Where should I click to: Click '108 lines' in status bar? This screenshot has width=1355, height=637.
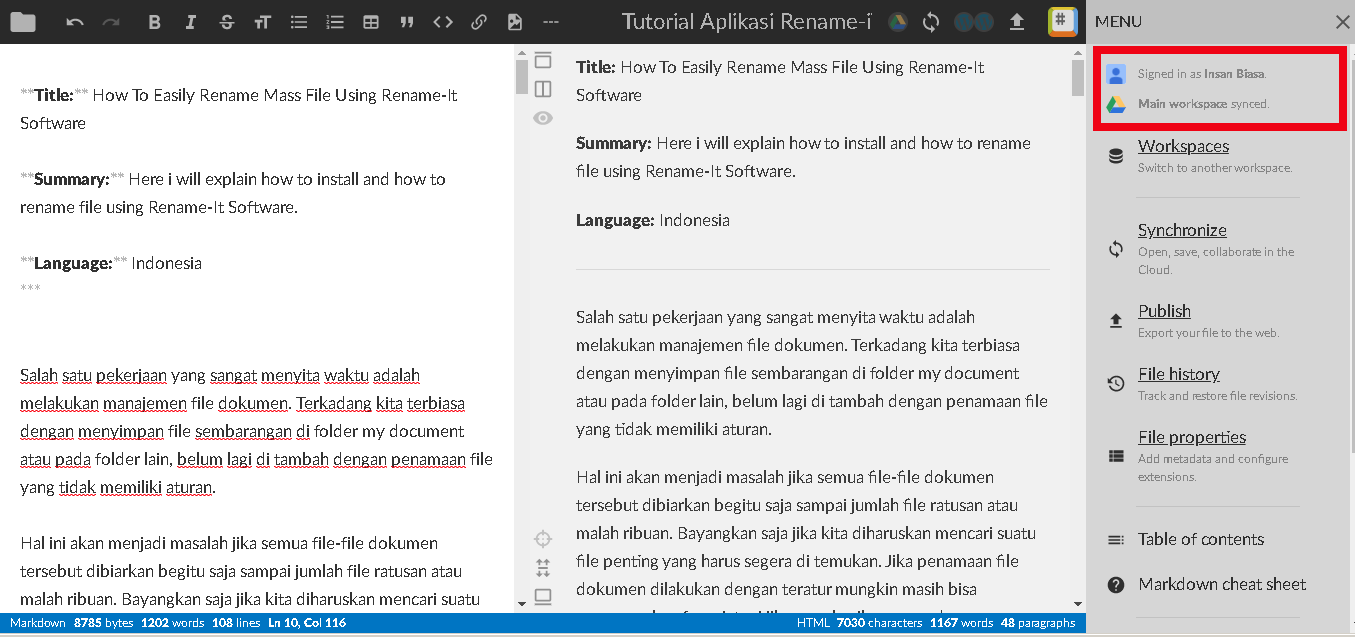236,623
